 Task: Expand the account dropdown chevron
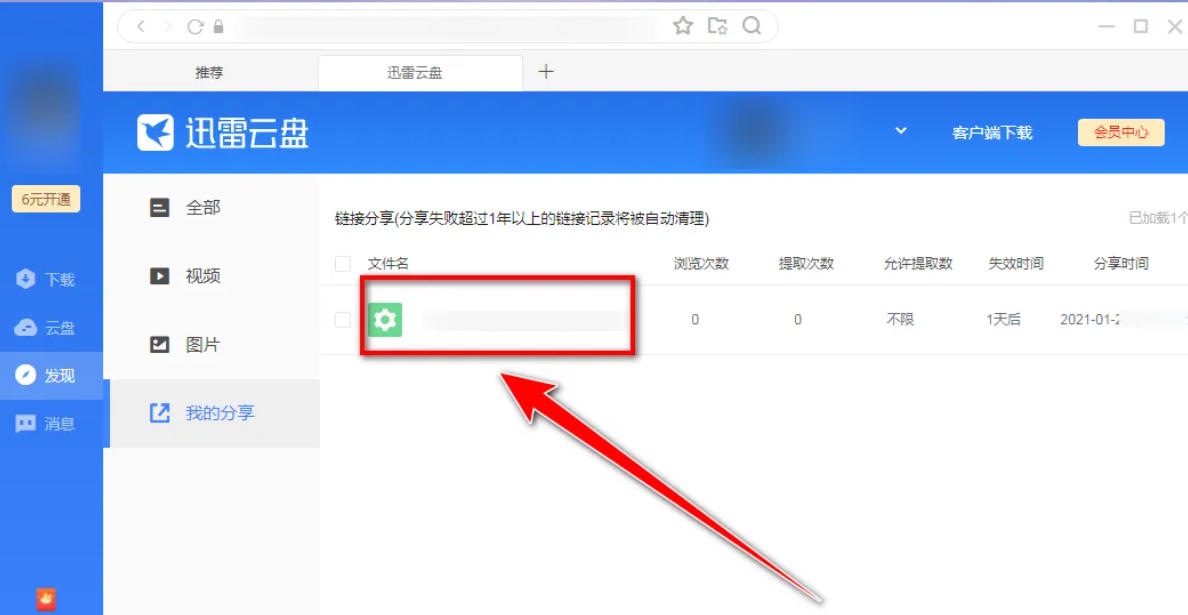901,131
